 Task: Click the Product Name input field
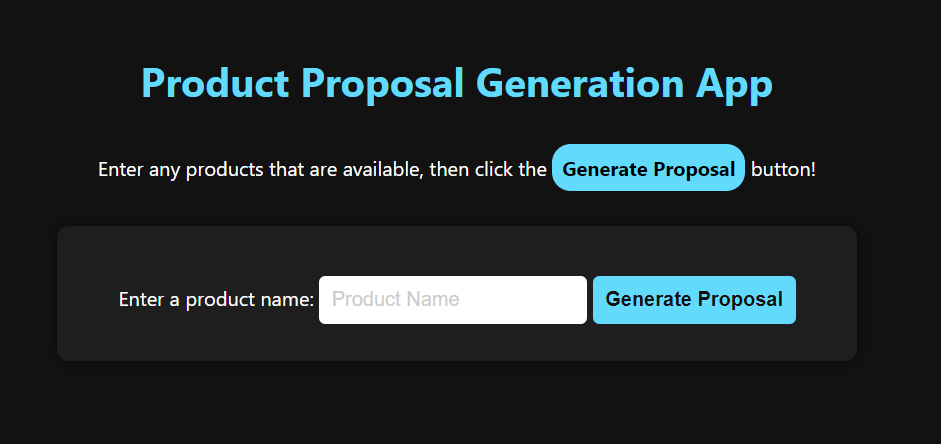(452, 299)
